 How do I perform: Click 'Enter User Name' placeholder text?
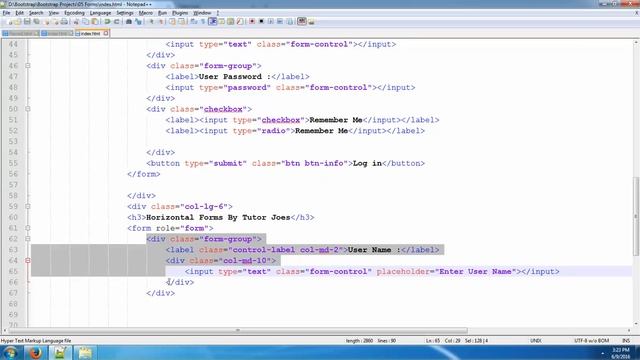tap(476, 271)
